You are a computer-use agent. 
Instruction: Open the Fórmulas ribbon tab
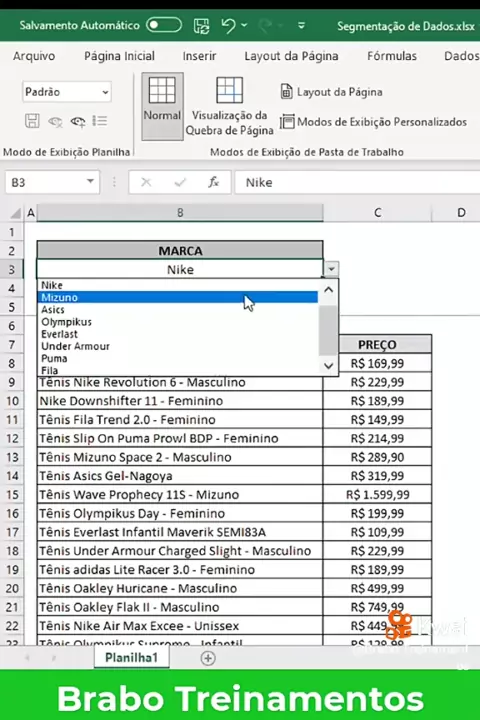392,56
